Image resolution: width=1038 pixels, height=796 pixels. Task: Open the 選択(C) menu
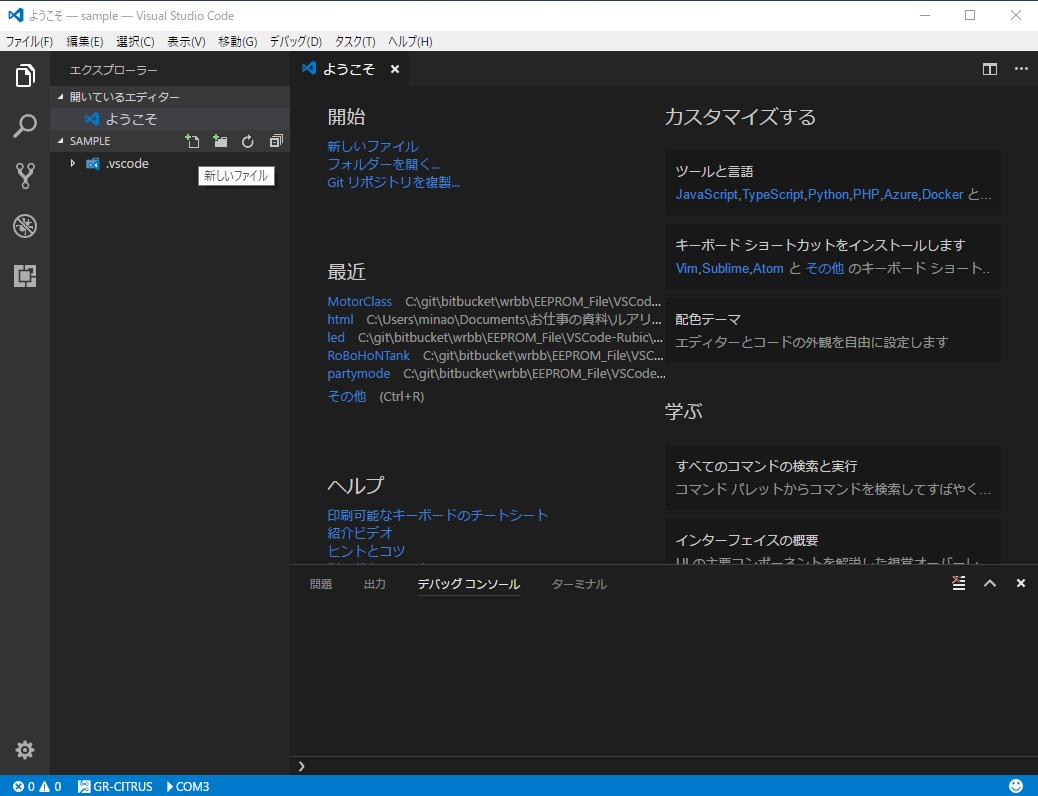(x=135, y=42)
